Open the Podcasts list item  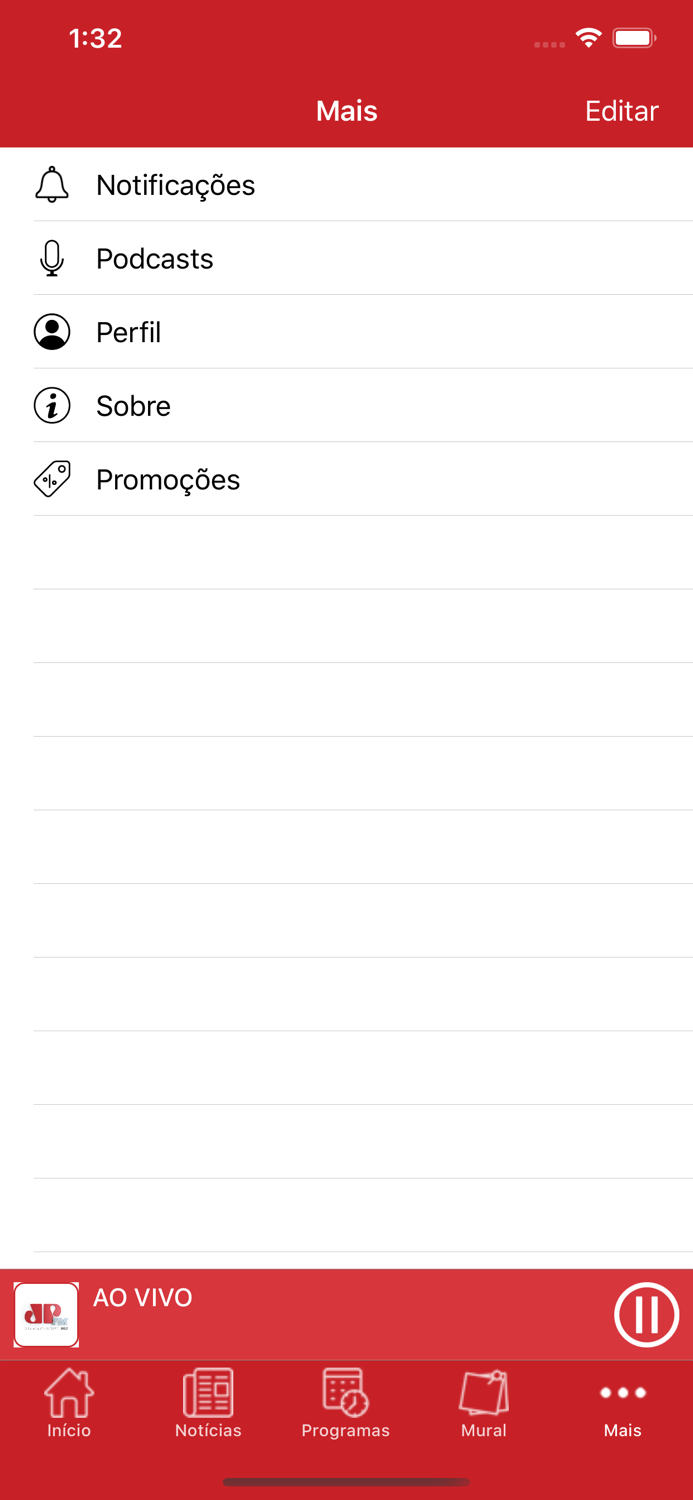(155, 259)
